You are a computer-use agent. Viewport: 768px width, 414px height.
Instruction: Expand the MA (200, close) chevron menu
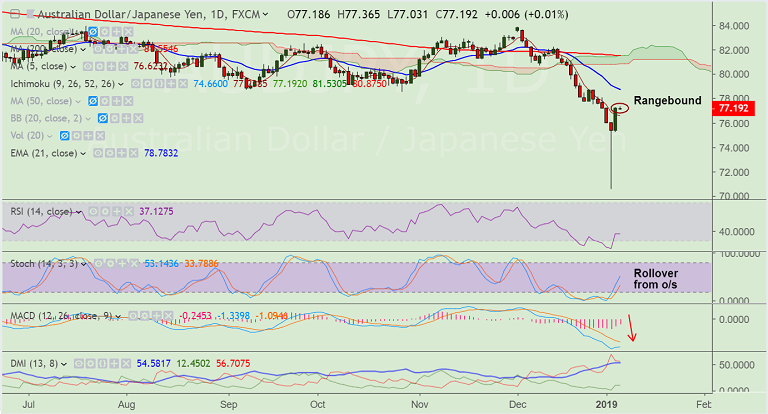coord(83,49)
